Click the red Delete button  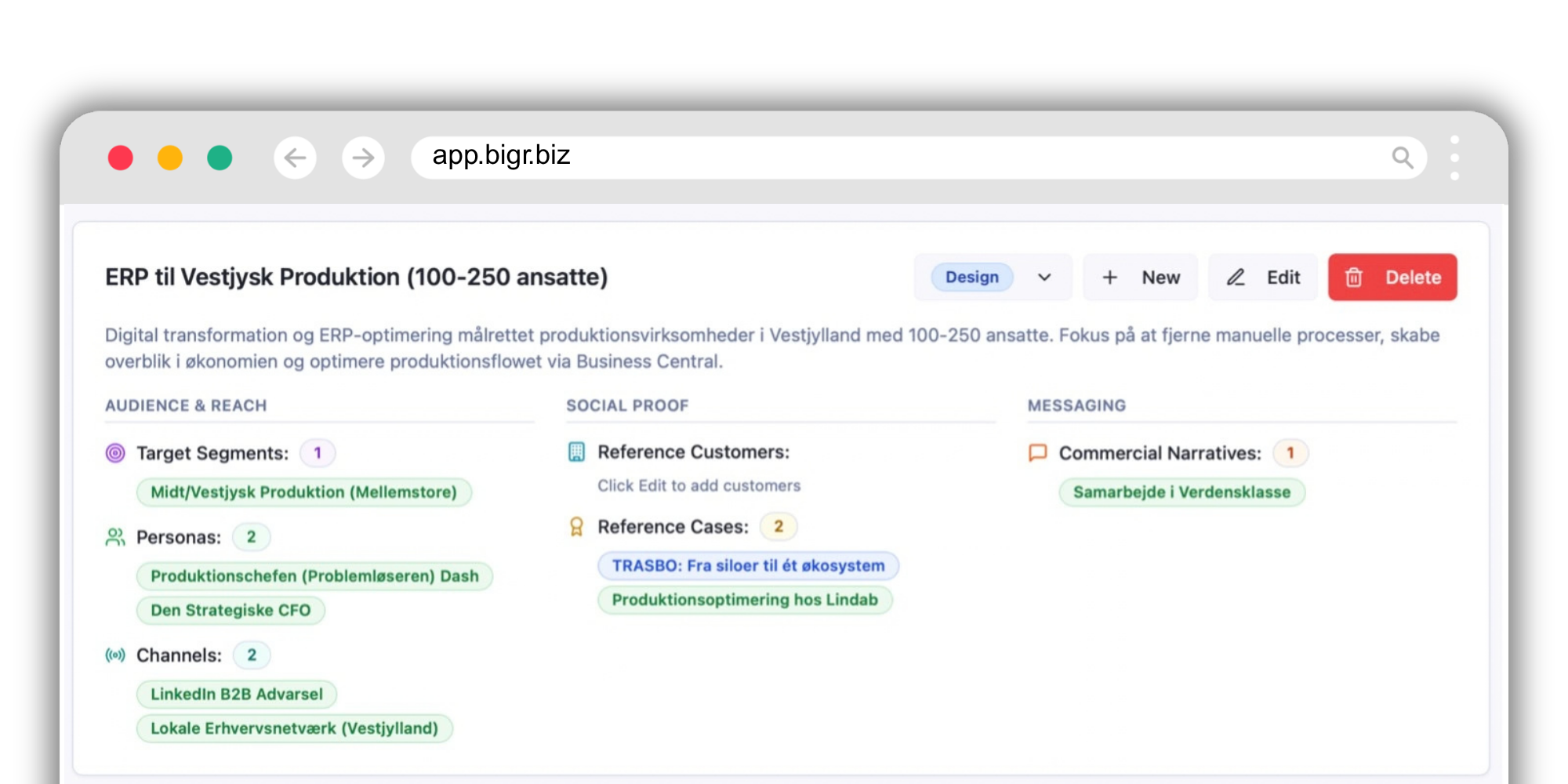click(x=1392, y=278)
